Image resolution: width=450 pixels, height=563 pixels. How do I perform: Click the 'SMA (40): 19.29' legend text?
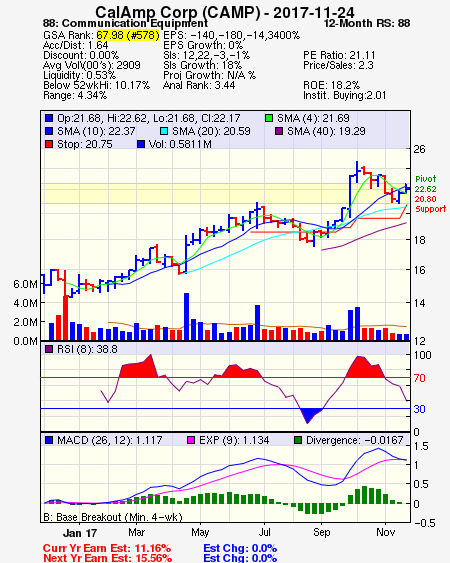click(326, 131)
